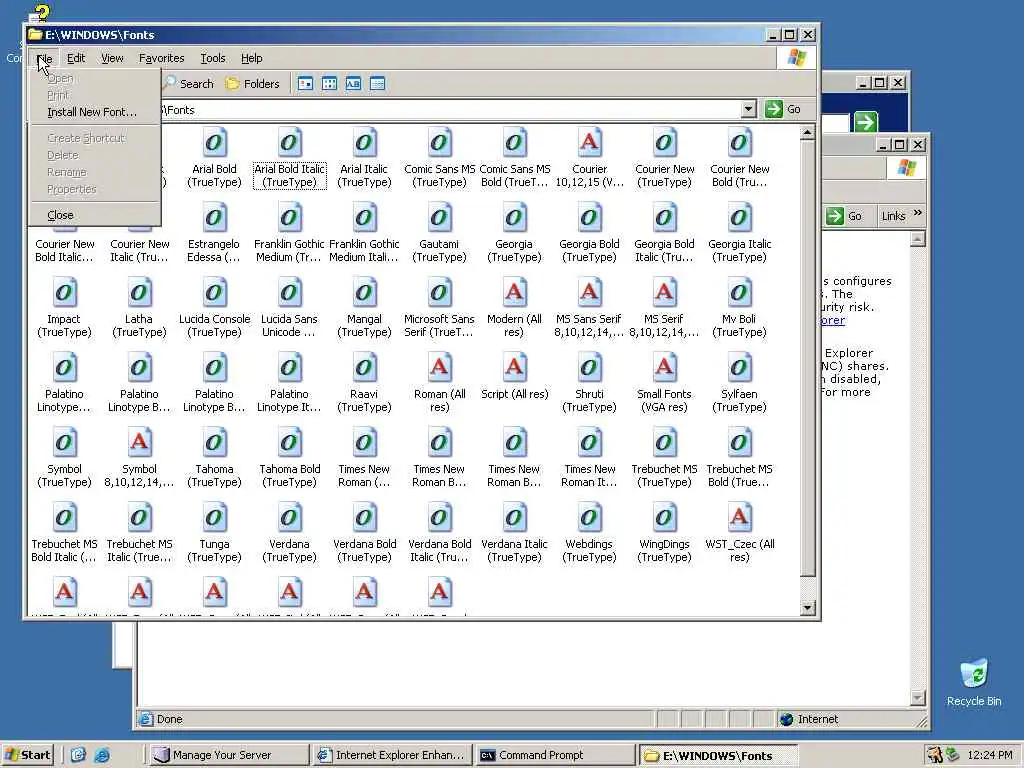Click Go button in Fonts window
Image resolution: width=1024 pixels, height=768 pixels.
click(x=784, y=109)
